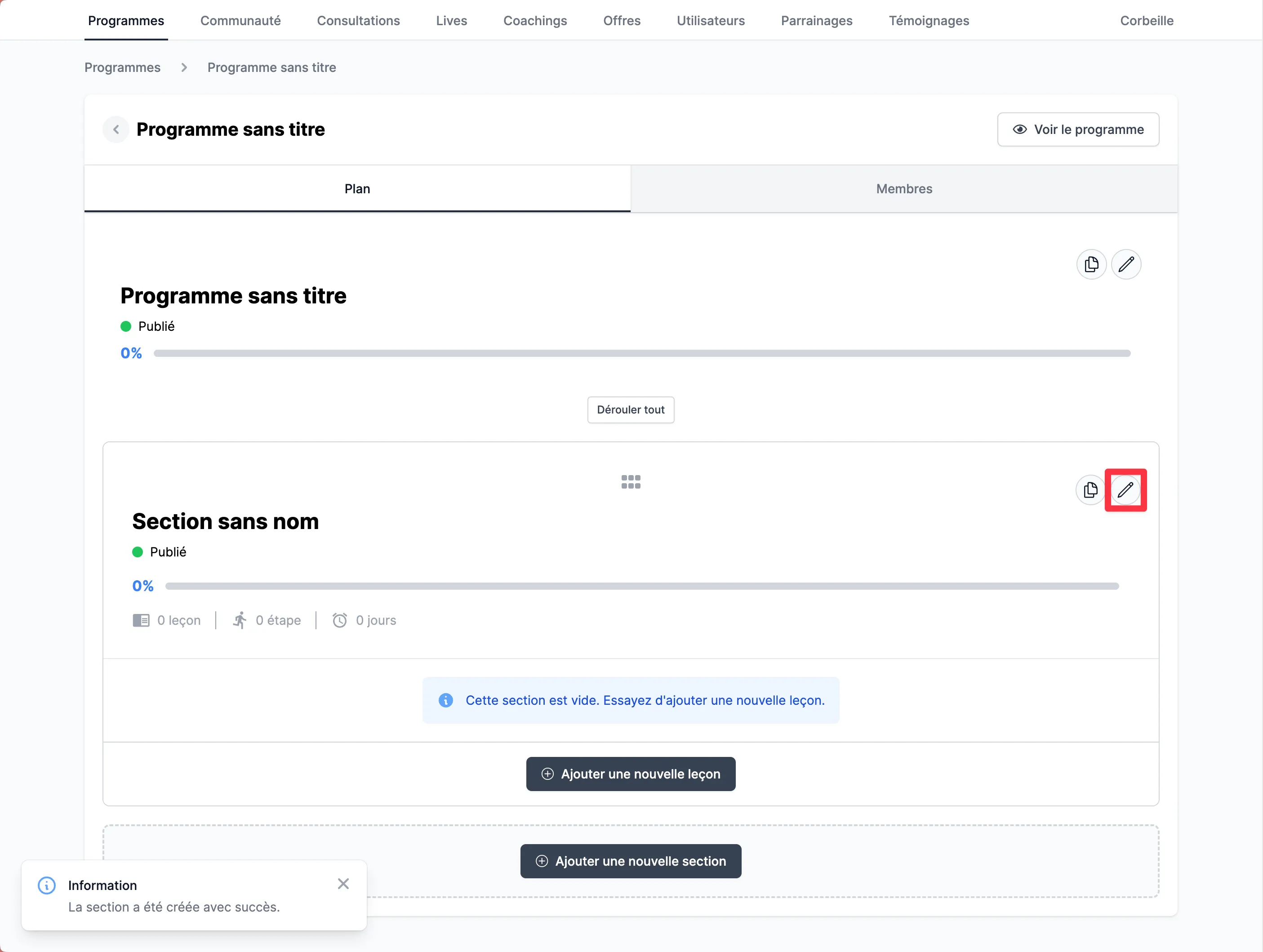Click Ajouter une nouvelle leçon

point(631,774)
